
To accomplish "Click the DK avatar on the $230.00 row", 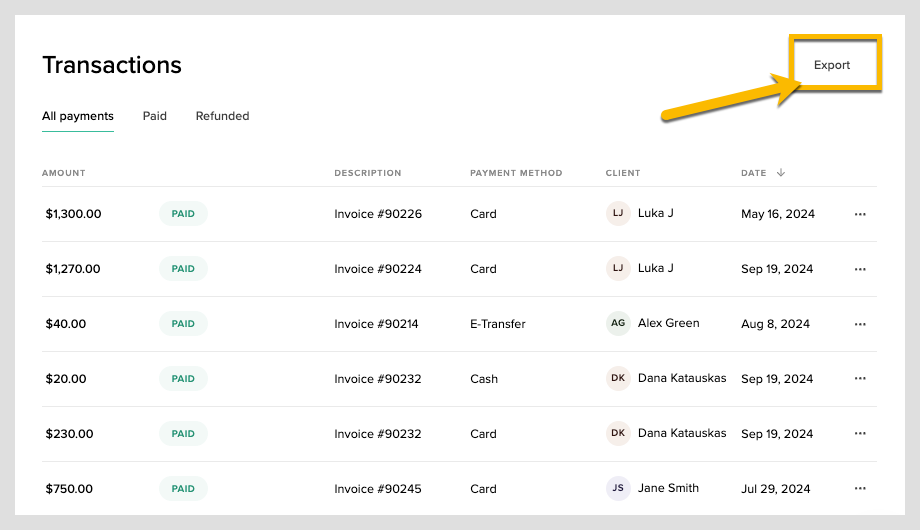I will [x=618, y=433].
